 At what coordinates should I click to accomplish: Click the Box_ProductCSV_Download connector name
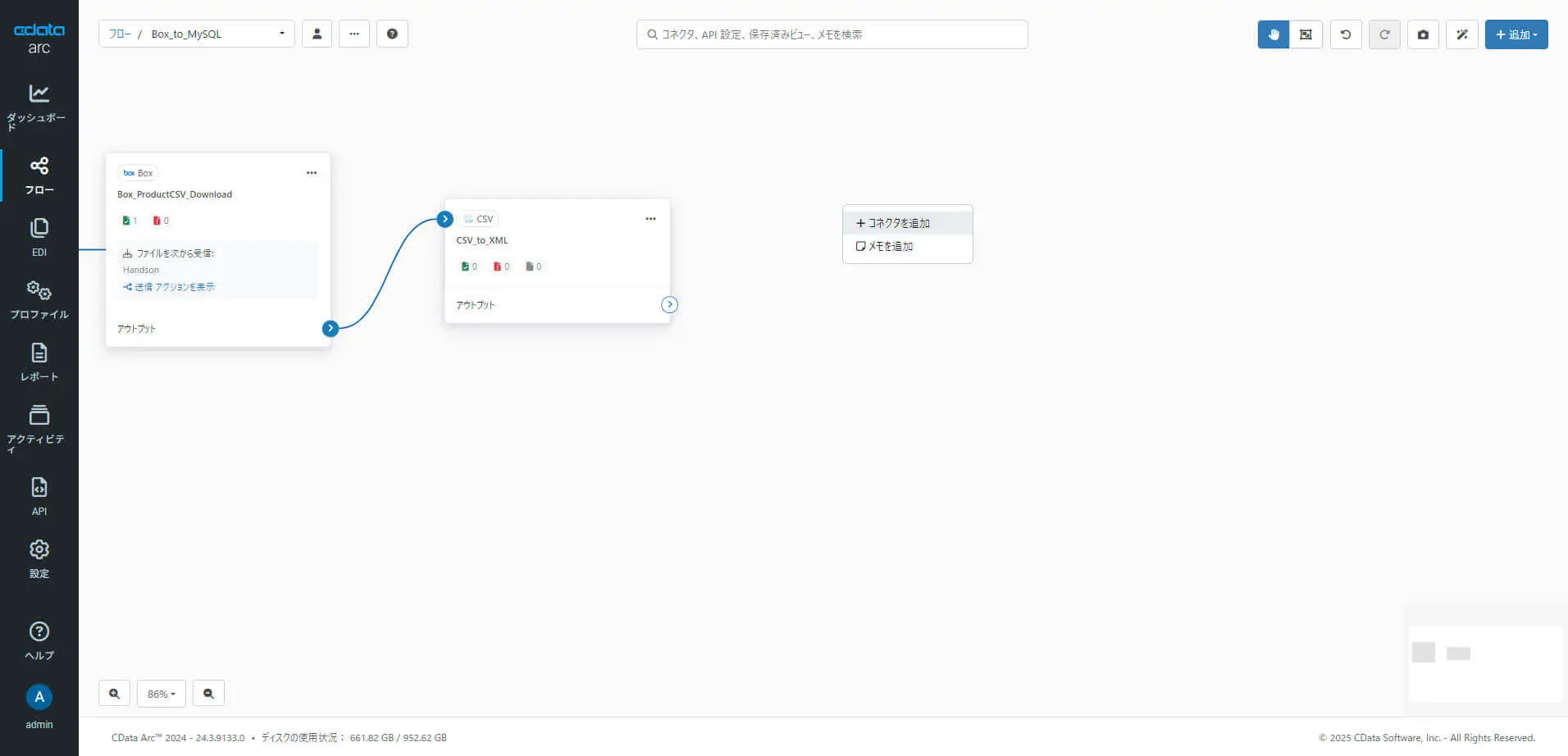point(175,194)
